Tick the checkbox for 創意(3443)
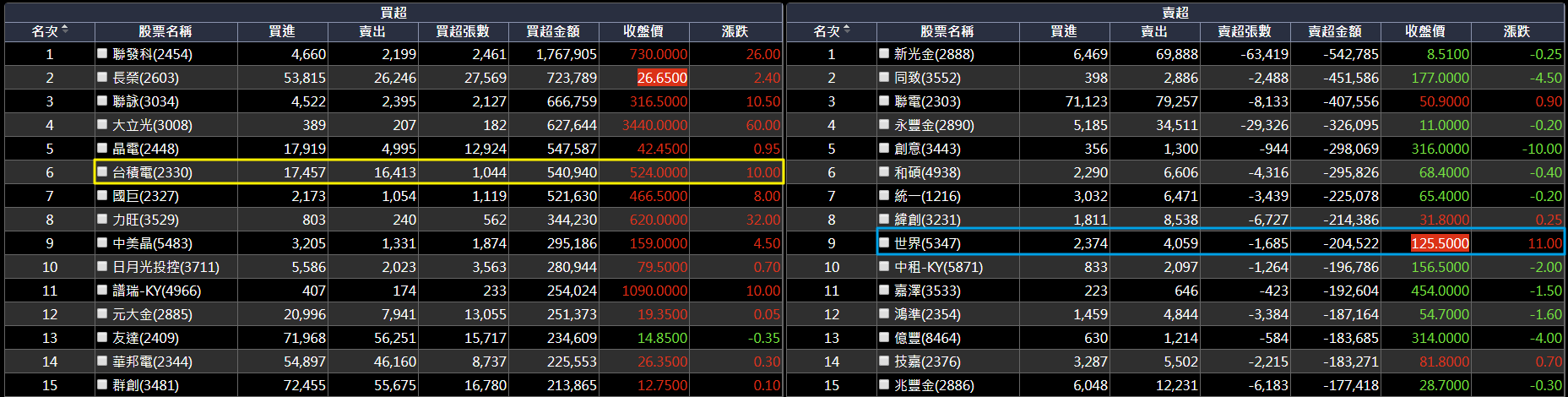Viewport: 1568px width, 397px height. pos(884,148)
